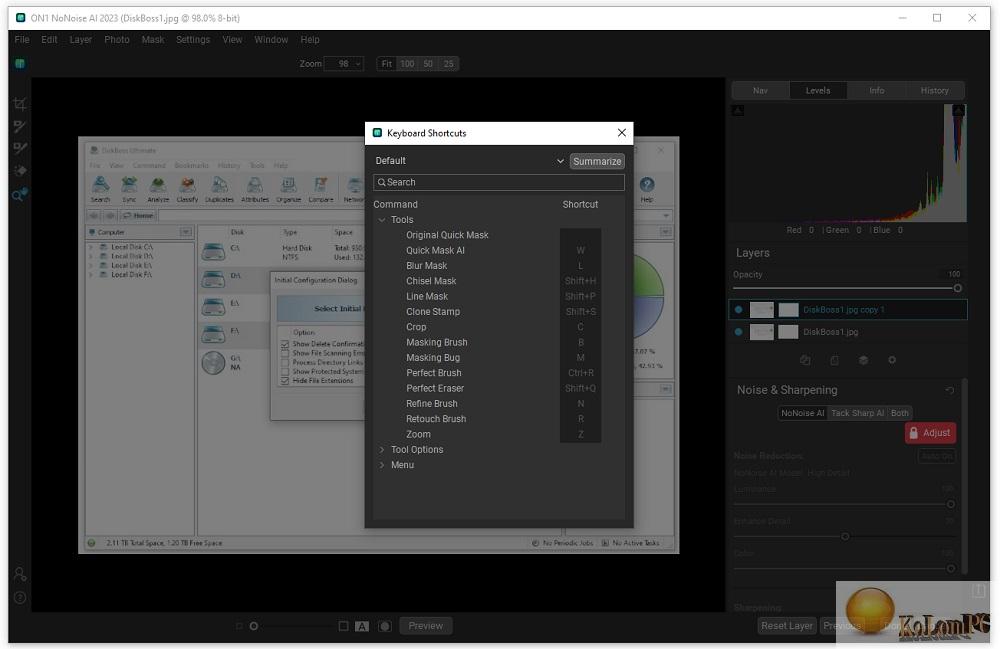1000x649 pixels.
Task: Open the ON1 NoNoise module icon
Action: [20, 64]
